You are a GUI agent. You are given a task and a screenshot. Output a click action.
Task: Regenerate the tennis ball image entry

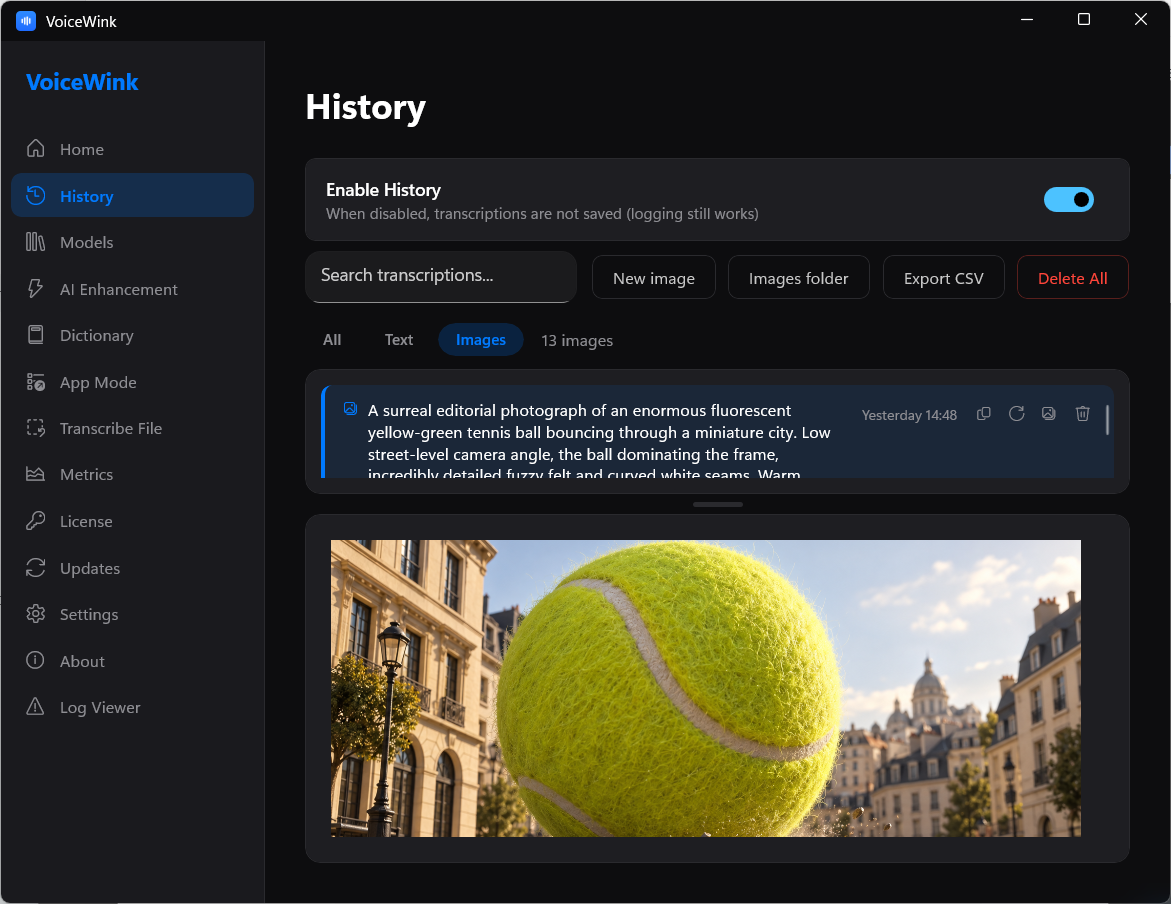(x=1016, y=414)
